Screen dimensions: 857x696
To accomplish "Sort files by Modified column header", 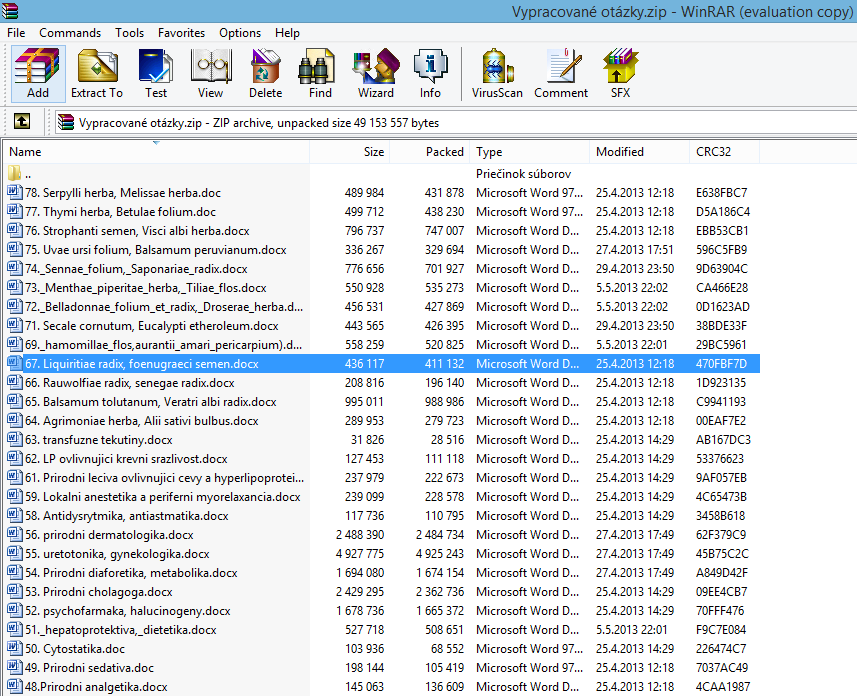I will coord(639,151).
